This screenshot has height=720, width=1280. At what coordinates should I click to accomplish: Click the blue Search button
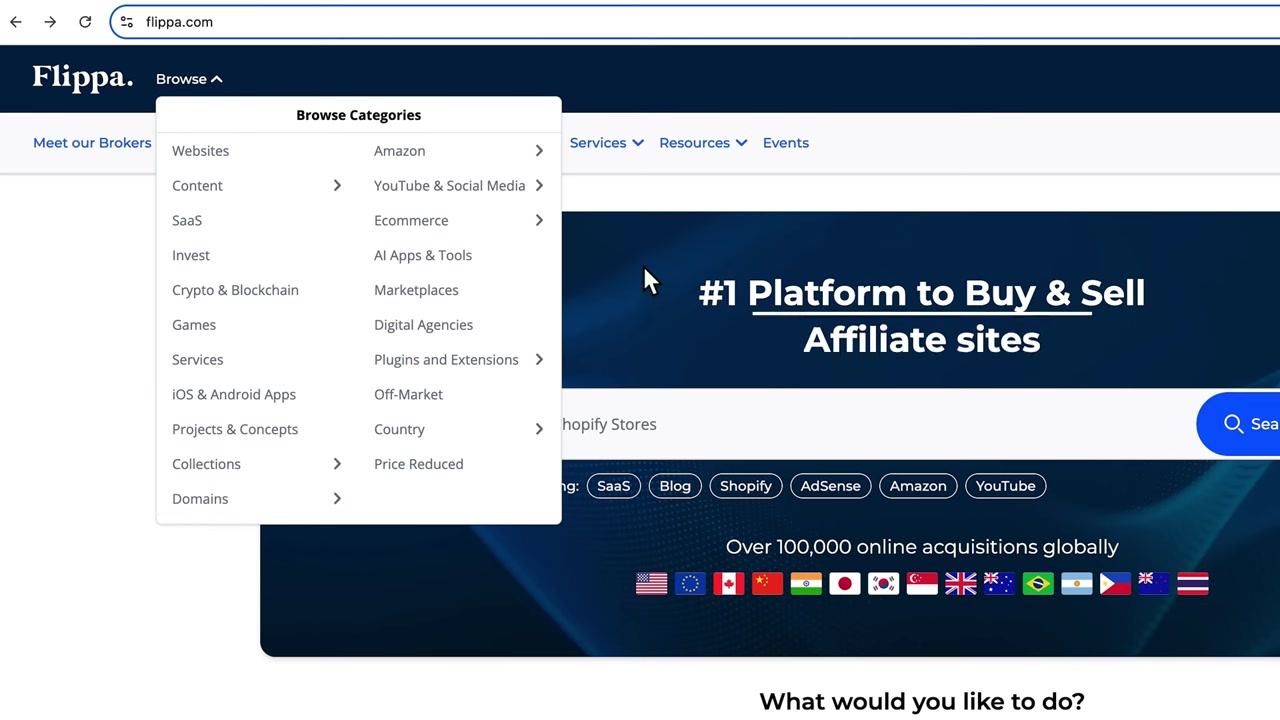click(x=1238, y=424)
